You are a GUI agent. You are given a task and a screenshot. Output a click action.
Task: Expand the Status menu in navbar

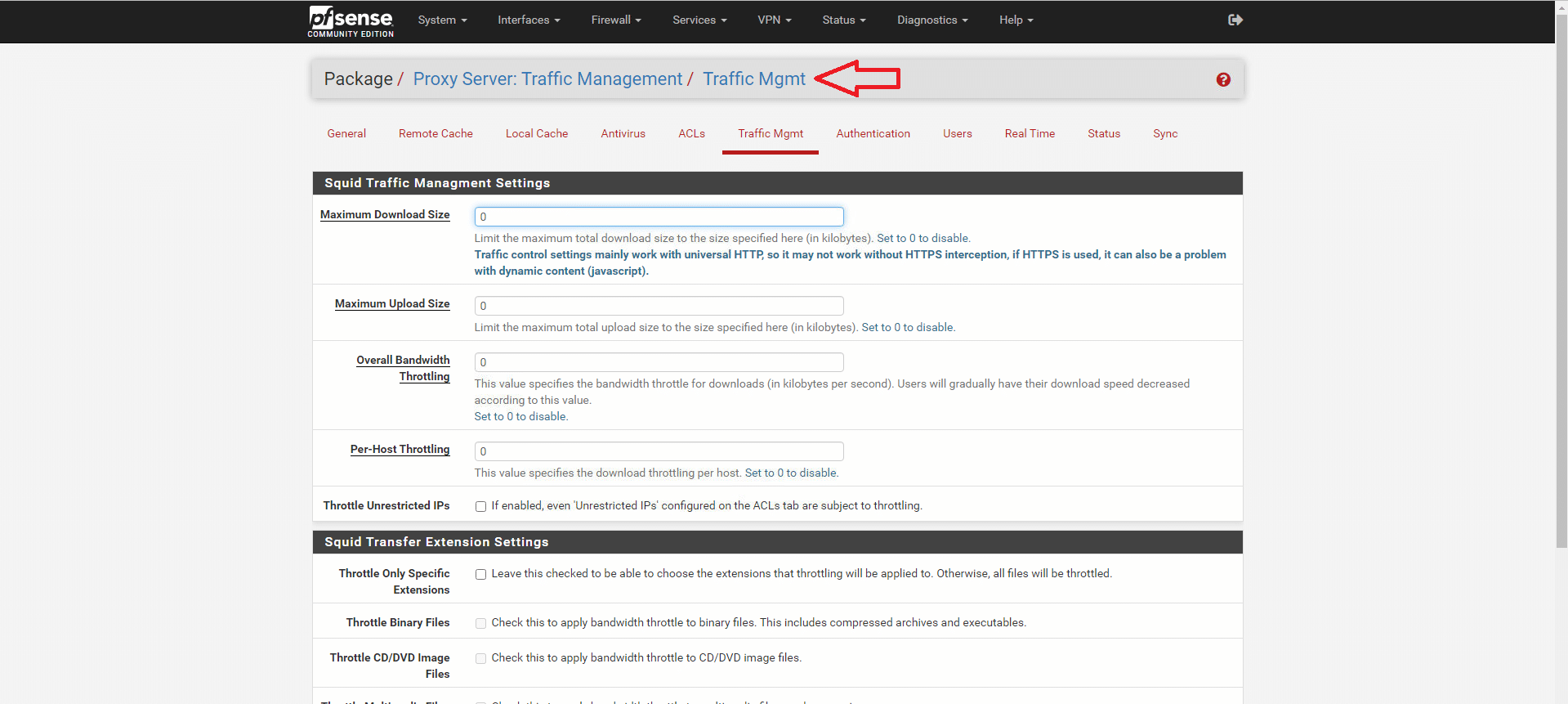click(x=844, y=20)
